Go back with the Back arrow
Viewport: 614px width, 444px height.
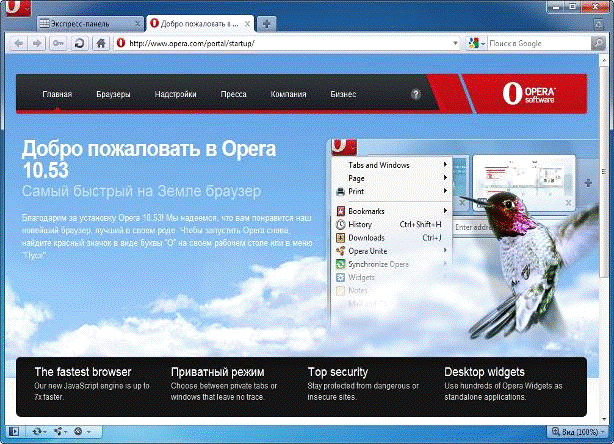(x=17, y=44)
